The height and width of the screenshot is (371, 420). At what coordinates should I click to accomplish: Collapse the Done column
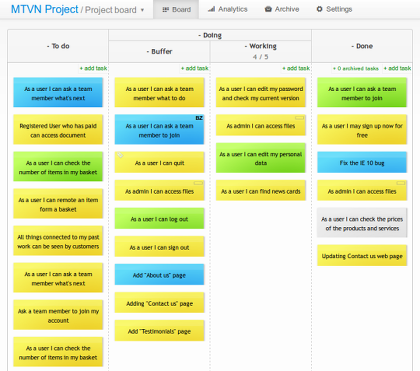click(352, 46)
